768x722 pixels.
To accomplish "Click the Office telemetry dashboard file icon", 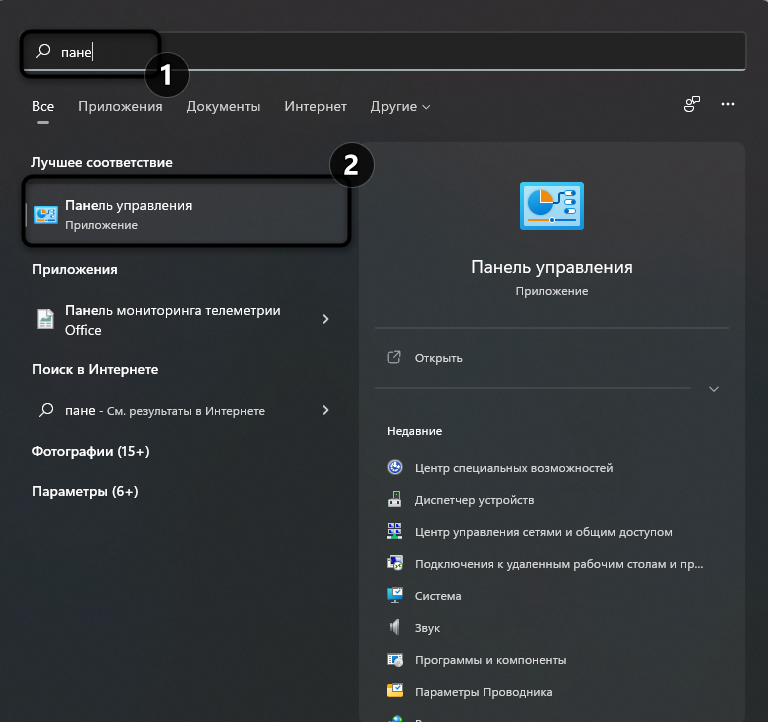I will 46,319.
